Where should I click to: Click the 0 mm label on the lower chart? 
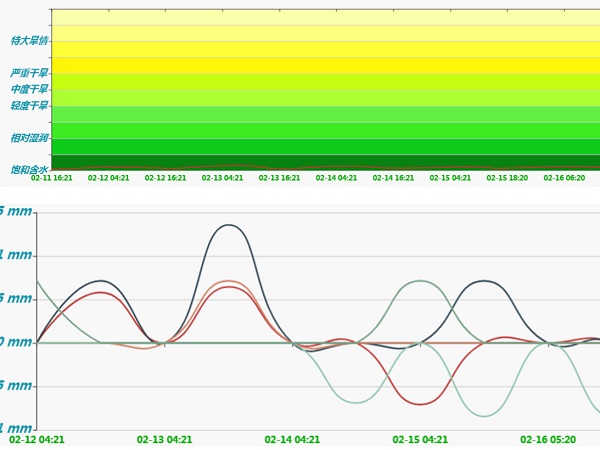[x=16, y=342]
